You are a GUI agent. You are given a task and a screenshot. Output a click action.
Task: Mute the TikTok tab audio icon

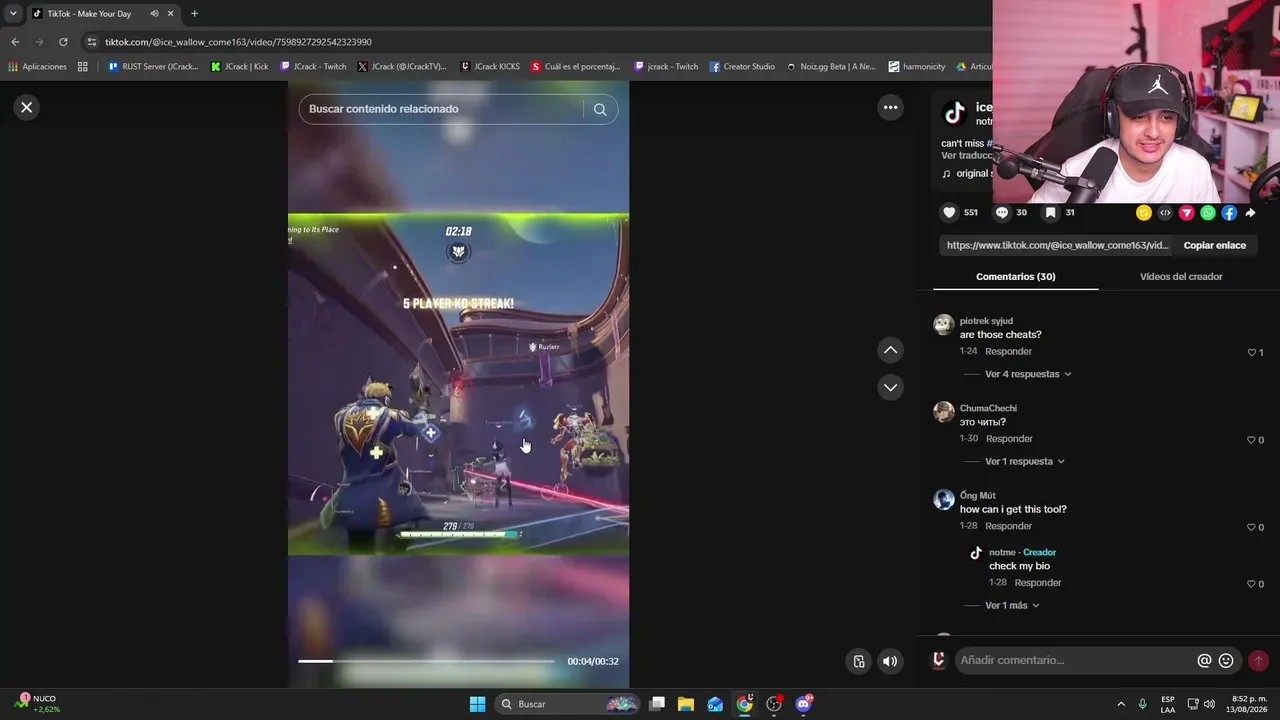[x=154, y=14]
